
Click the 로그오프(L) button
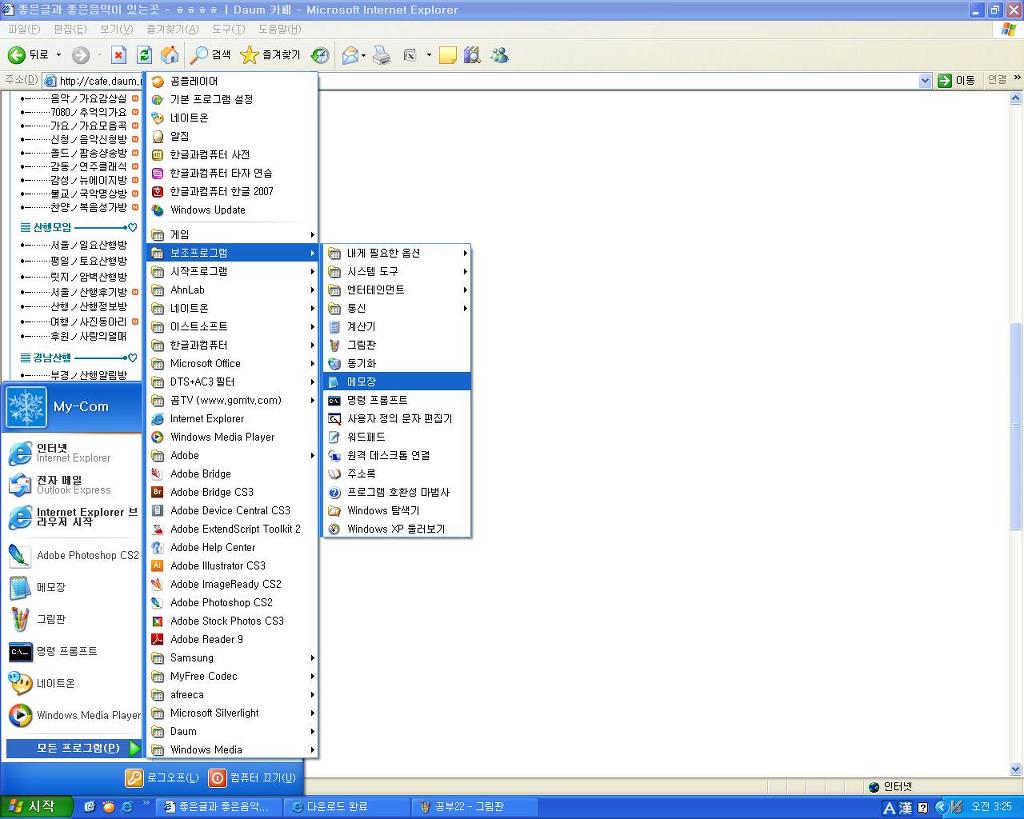(x=162, y=777)
